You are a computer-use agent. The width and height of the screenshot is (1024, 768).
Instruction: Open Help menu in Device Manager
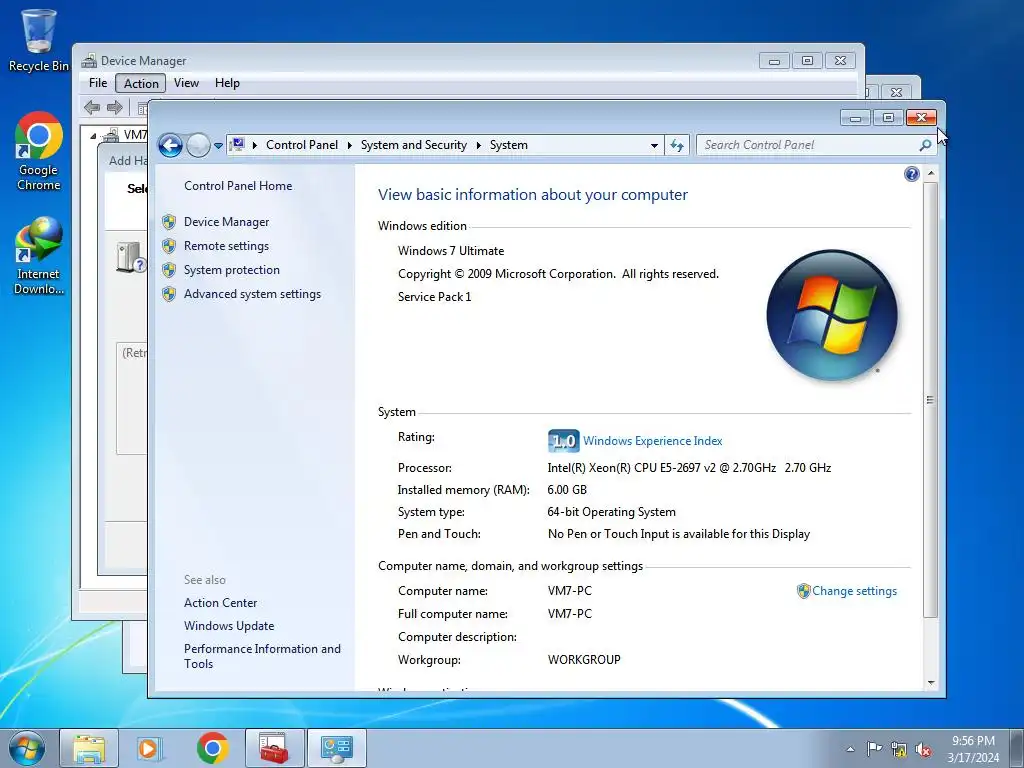[227, 83]
